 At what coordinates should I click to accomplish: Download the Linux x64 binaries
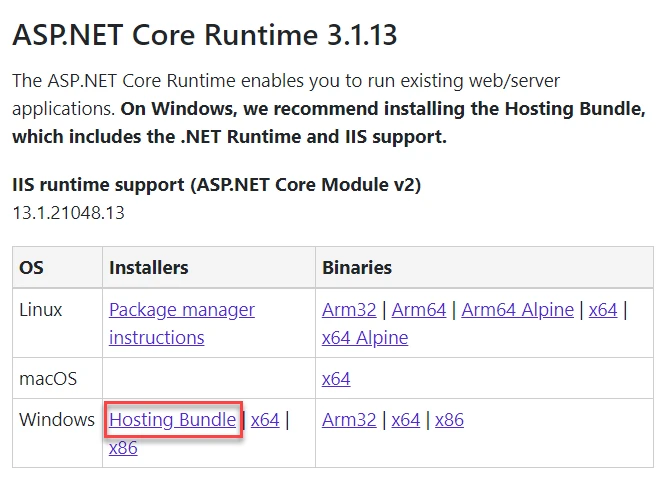click(x=603, y=310)
